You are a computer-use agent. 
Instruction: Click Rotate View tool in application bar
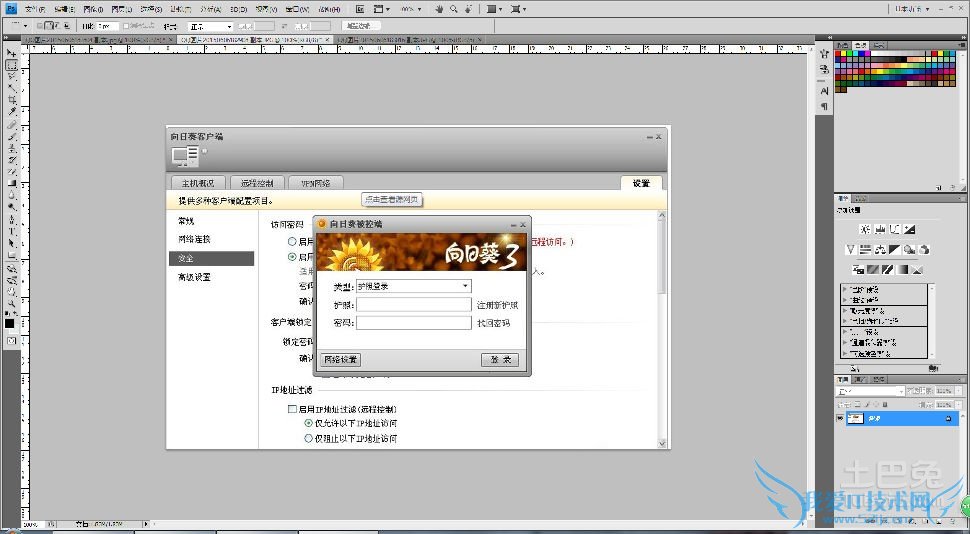point(468,9)
